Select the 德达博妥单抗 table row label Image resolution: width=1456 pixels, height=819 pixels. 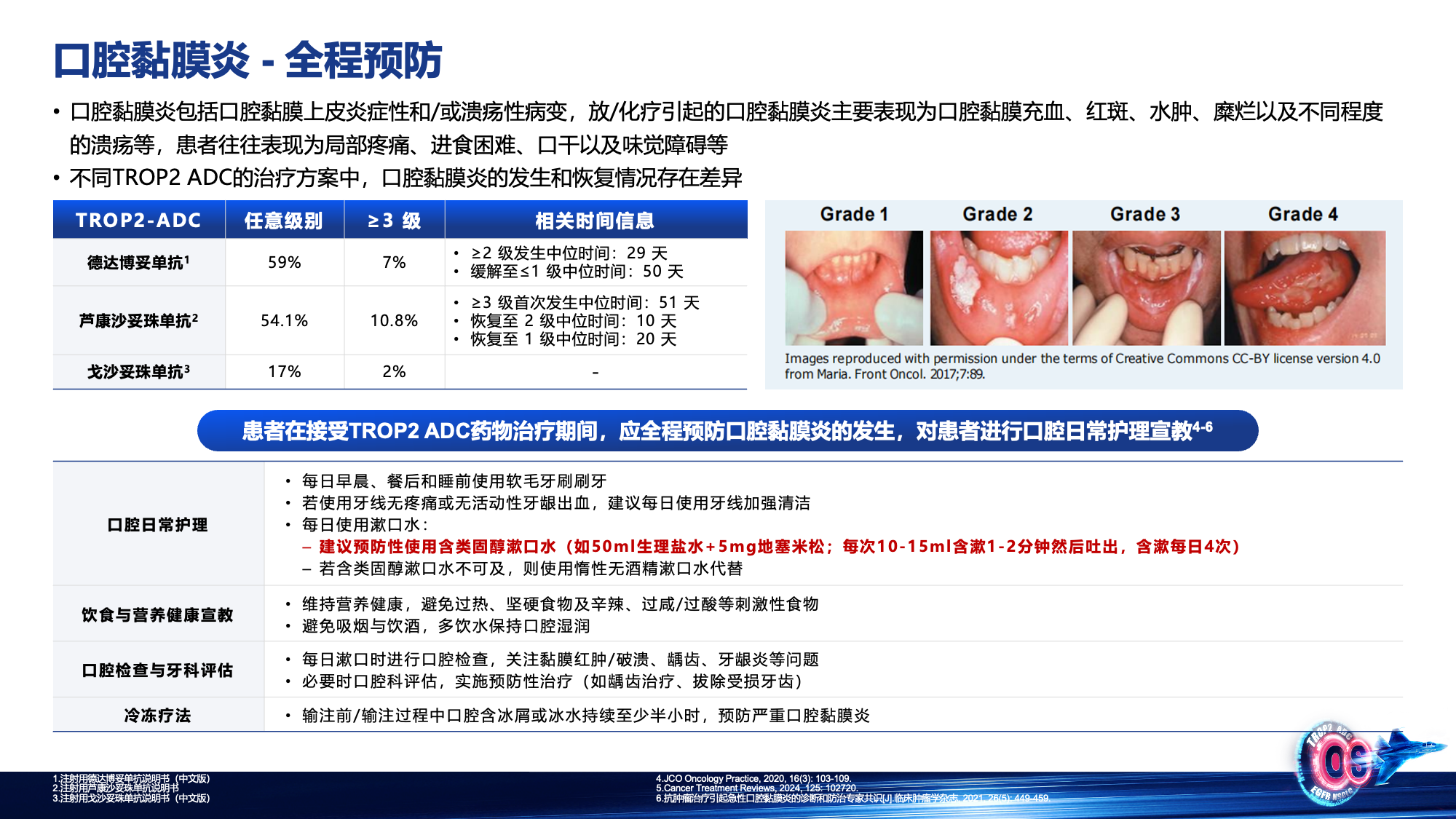coord(138,262)
